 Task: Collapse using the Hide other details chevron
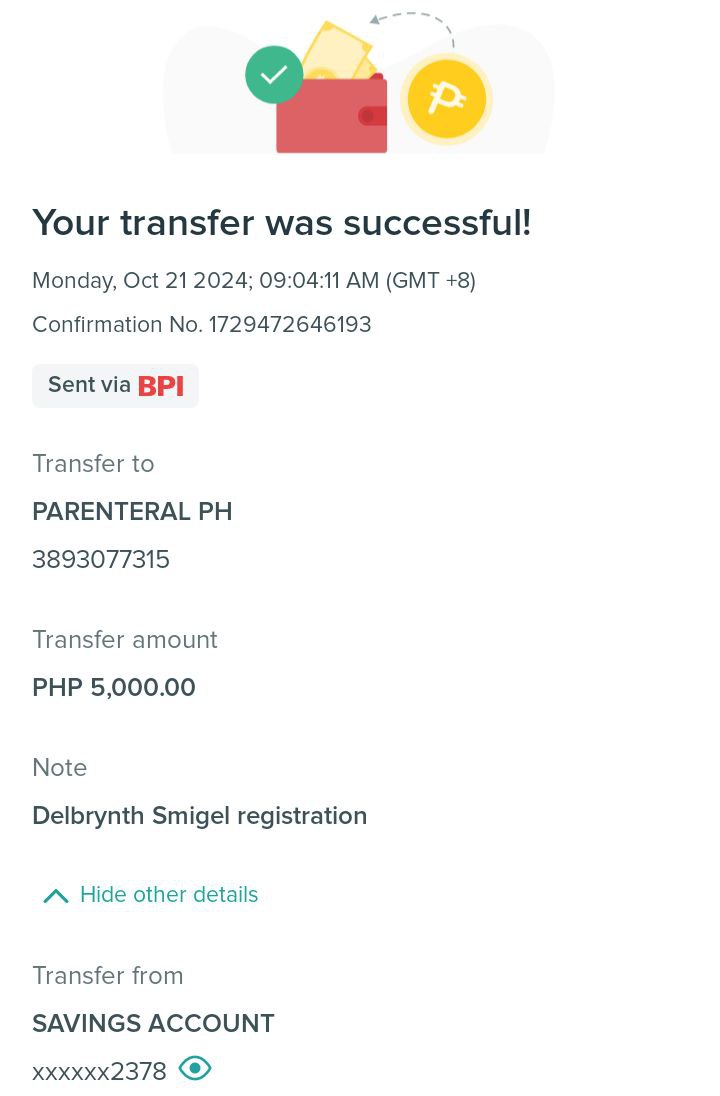(x=56, y=895)
